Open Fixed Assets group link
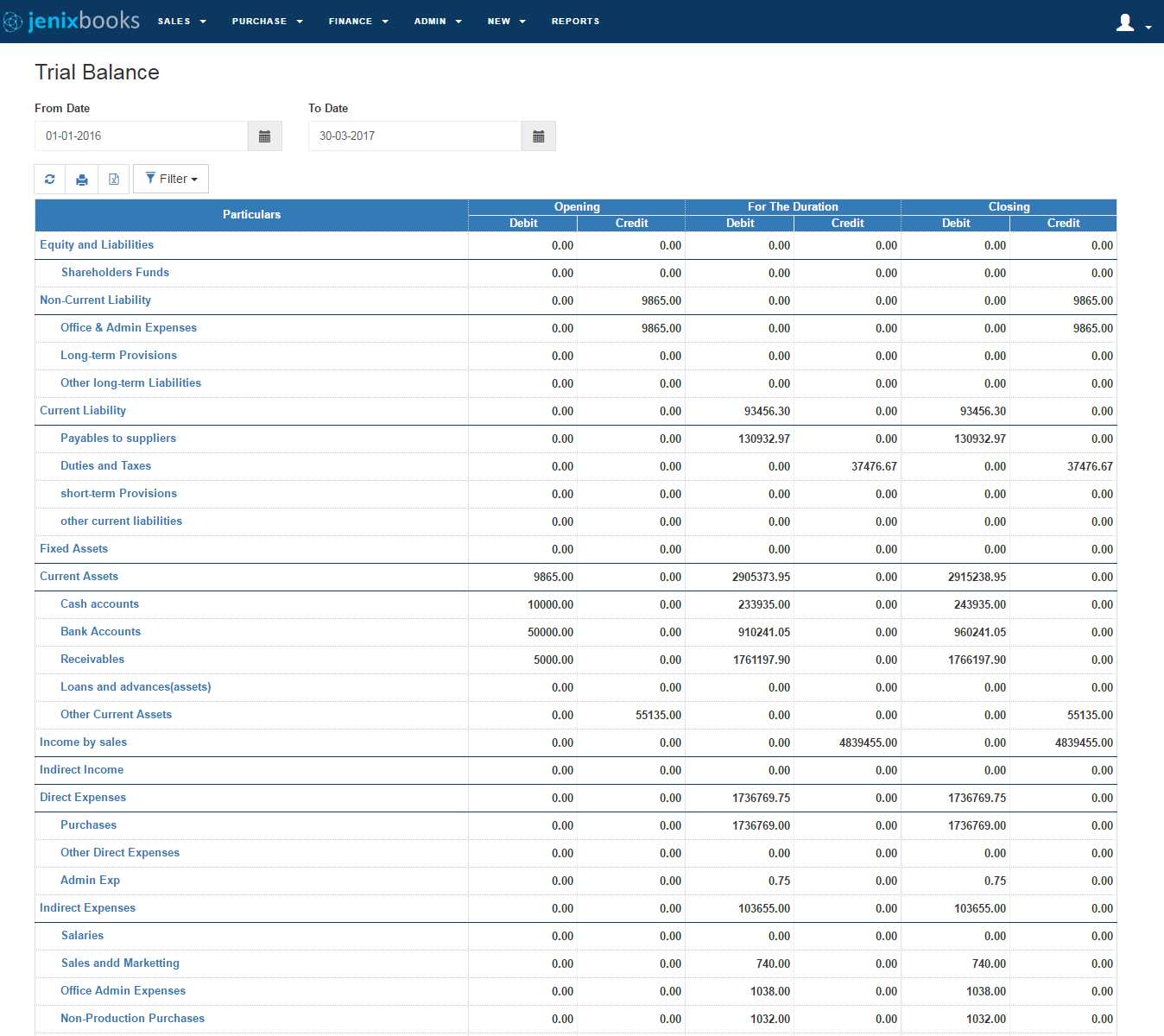 (73, 549)
